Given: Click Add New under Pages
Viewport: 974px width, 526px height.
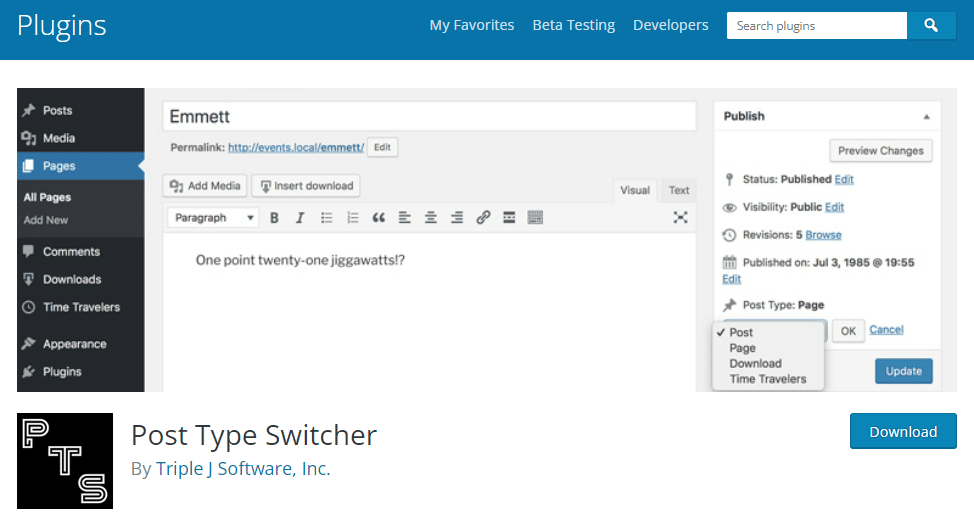Looking at the screenshot, I should 46,220.
